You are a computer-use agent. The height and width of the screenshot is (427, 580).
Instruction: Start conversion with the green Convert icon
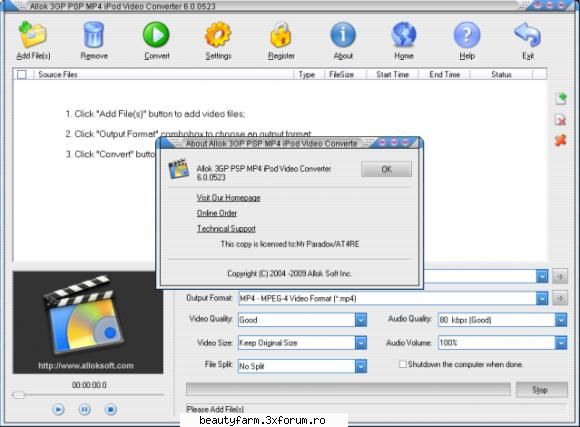[156, 34]
